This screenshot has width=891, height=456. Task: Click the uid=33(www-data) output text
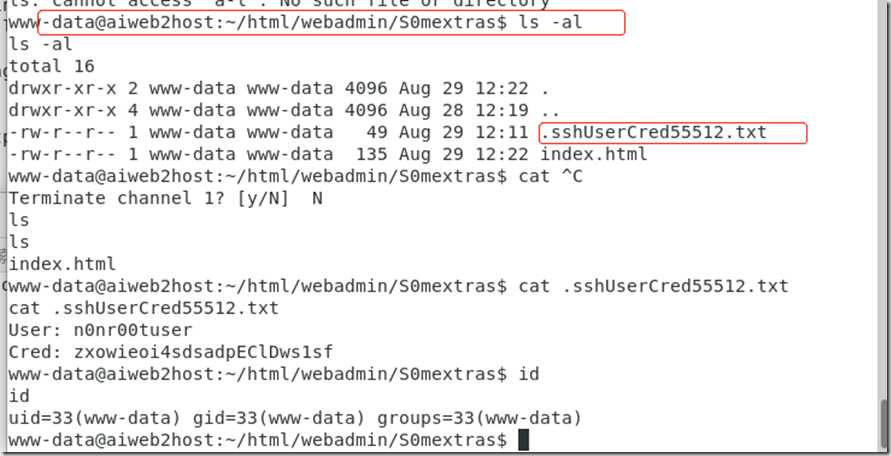94,418
